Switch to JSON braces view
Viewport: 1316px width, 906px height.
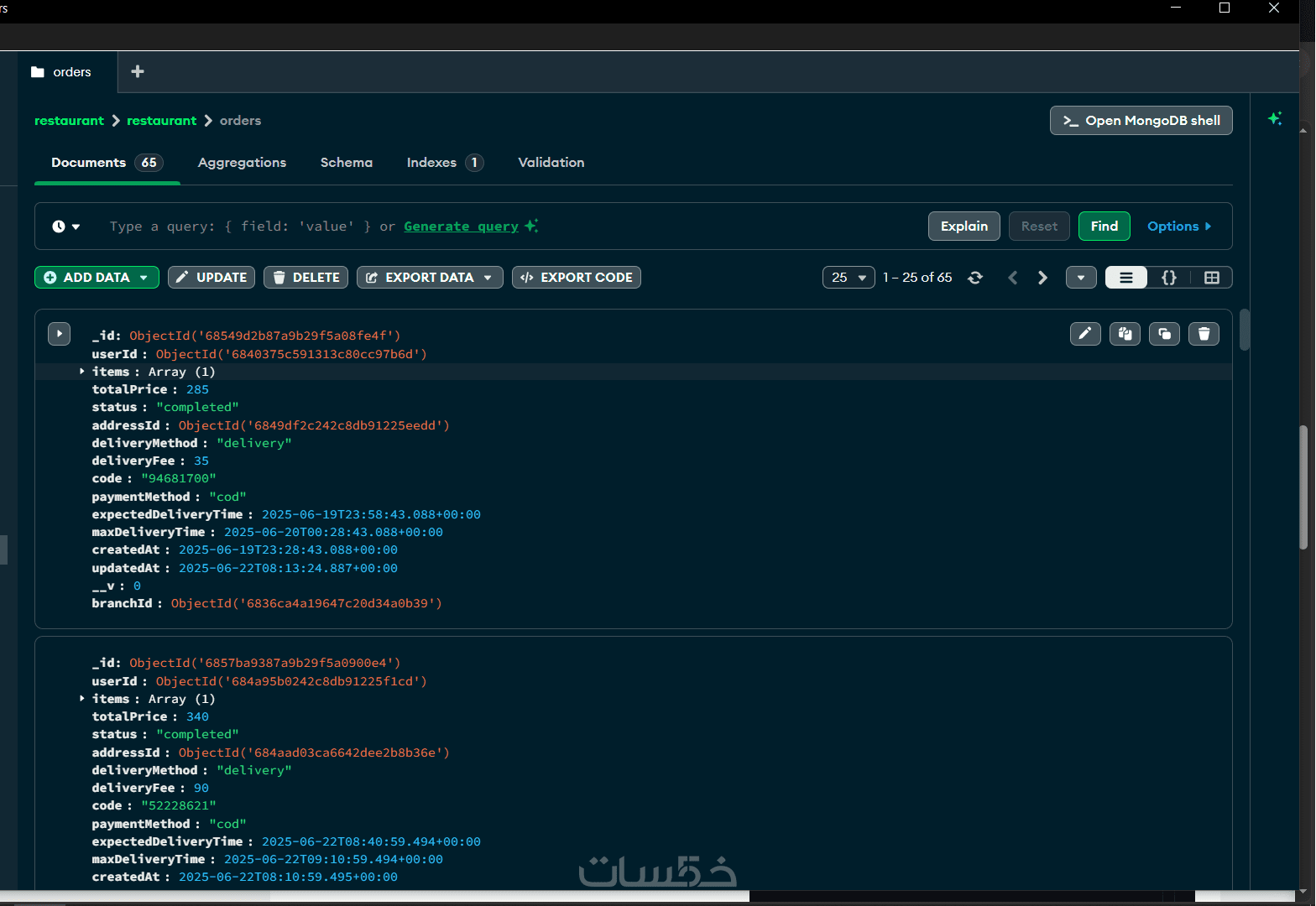coord(1169,278)
